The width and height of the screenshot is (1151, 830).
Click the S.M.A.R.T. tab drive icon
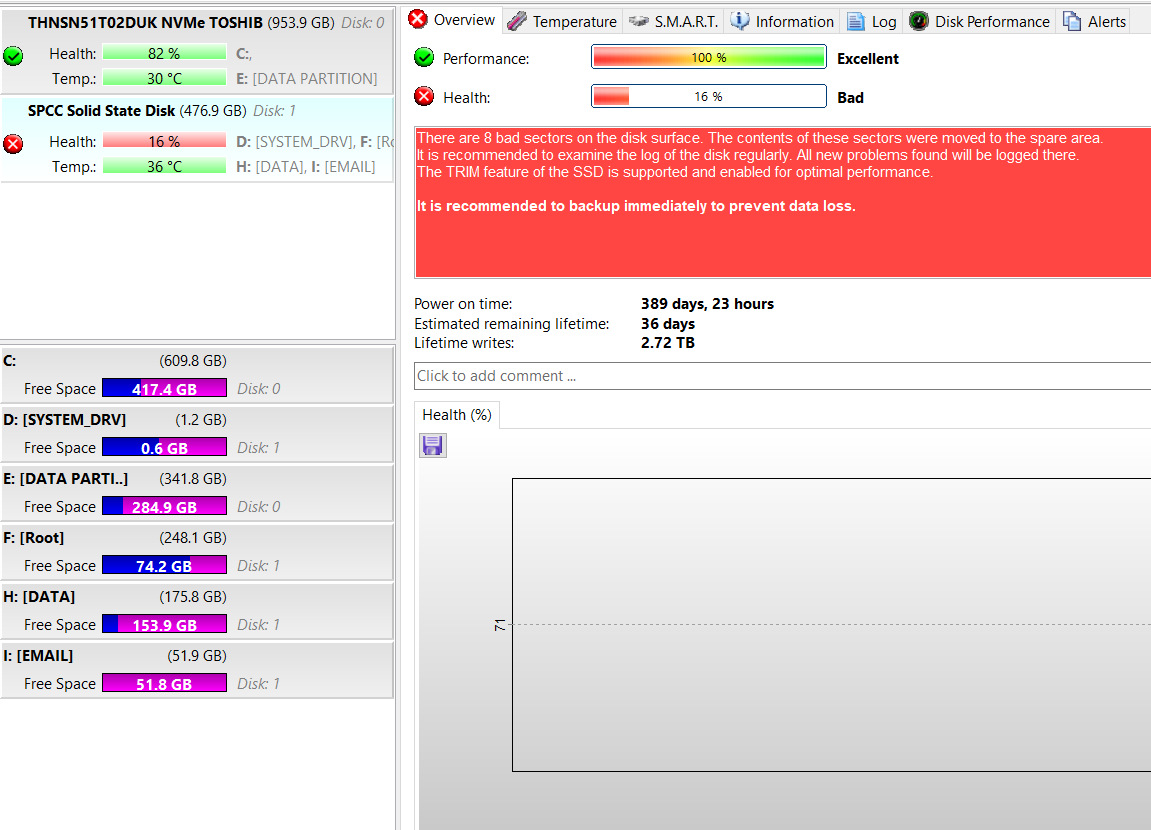coord(639,21)
